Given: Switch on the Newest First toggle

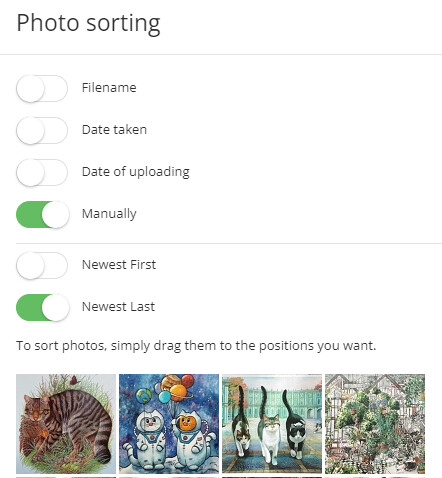Looking at the screenshot, I should 42,265.
